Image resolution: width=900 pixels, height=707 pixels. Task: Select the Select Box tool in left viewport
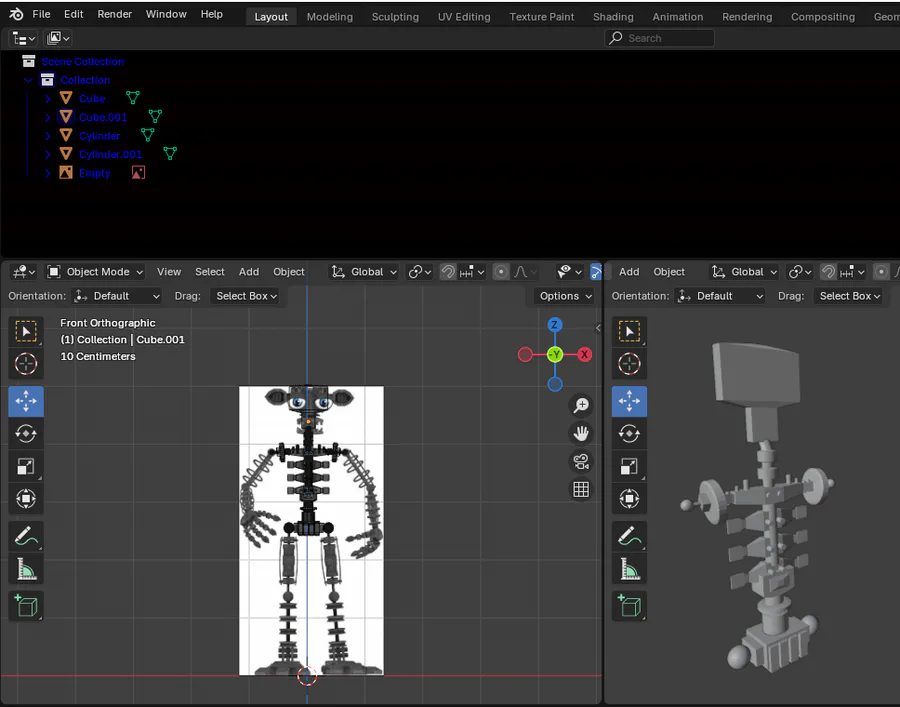26,332
